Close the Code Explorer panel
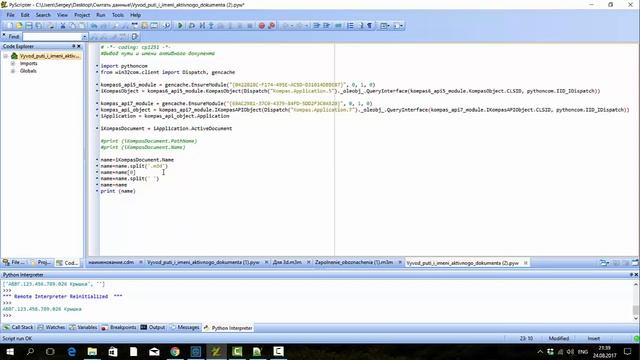 (x=79, y=47)
